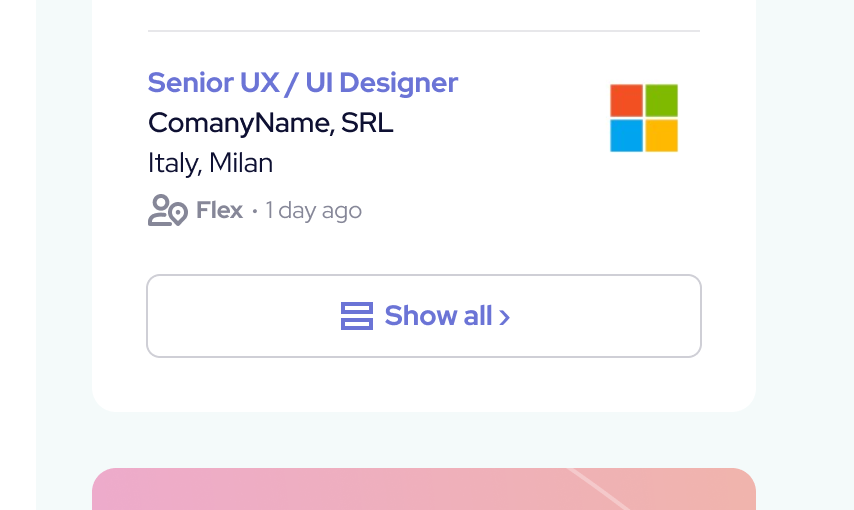854x510 pixels.
Task: Click the green square of the company logo
Action: pos(662,100)
